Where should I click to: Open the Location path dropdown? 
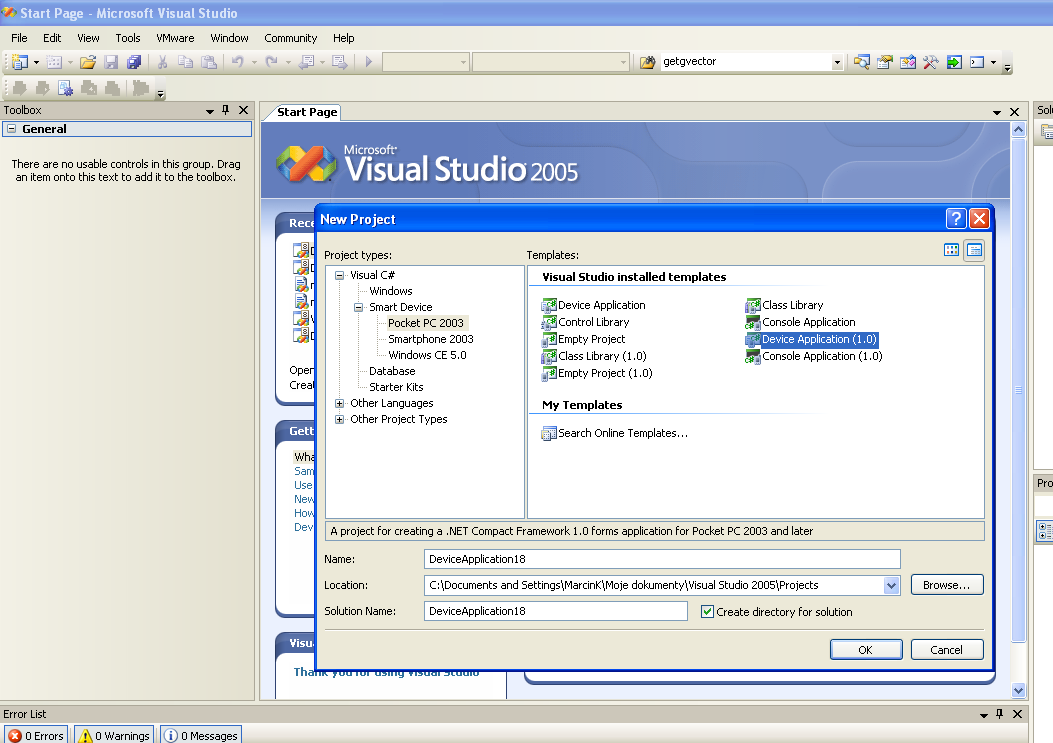coord(891,586)
